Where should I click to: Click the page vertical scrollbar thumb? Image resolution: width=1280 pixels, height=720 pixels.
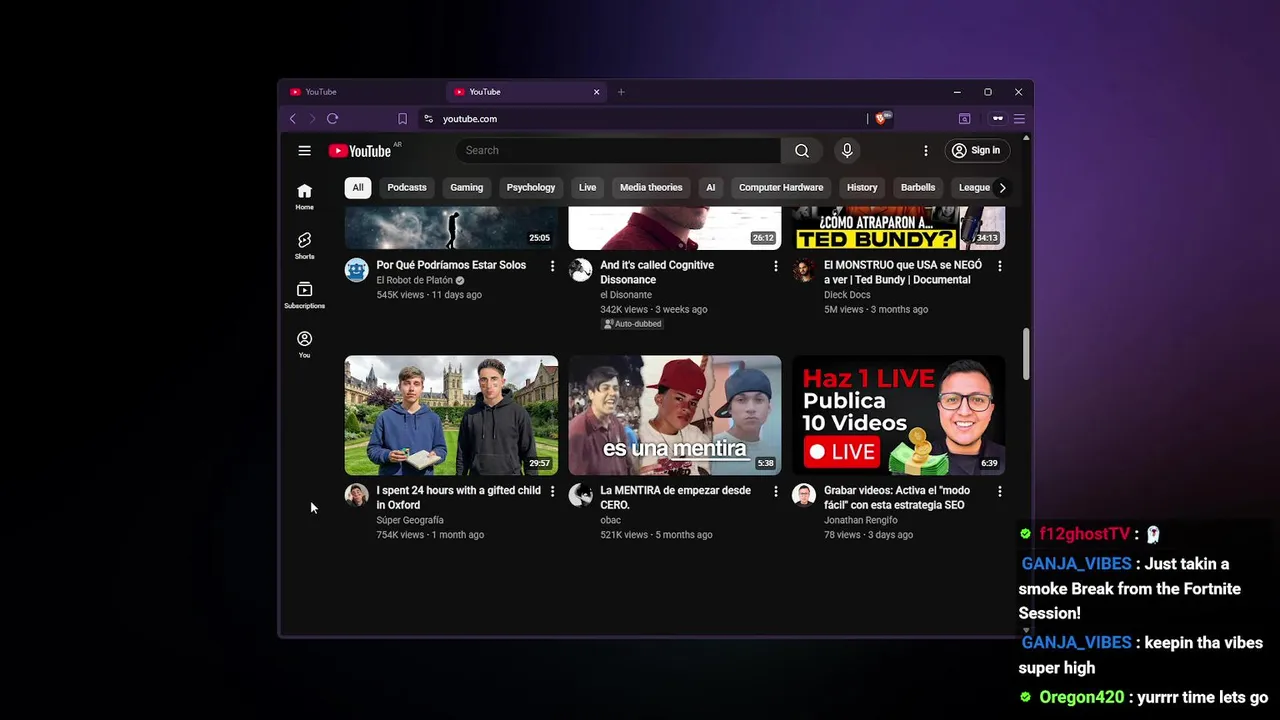tap(1025, 354)
